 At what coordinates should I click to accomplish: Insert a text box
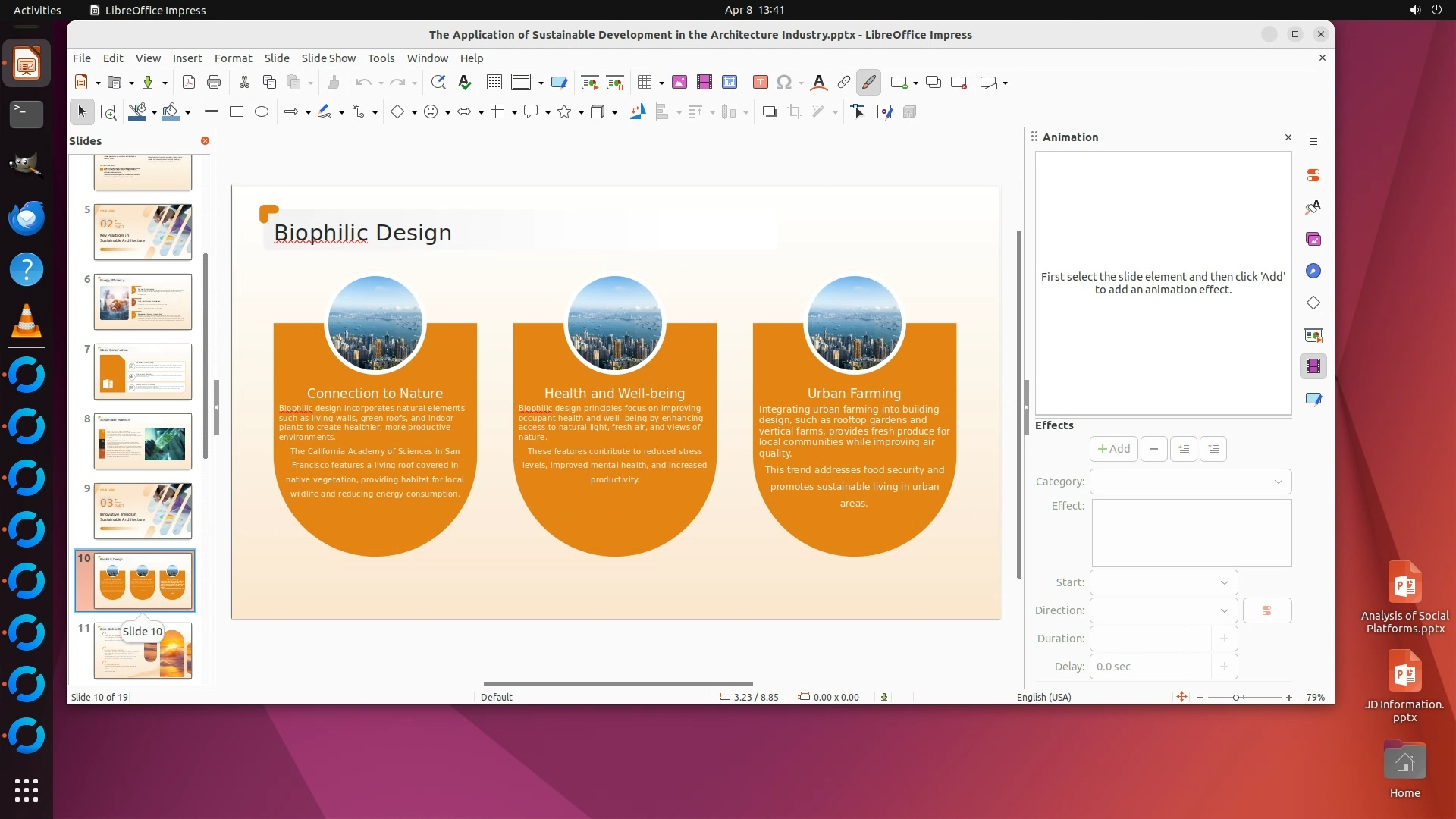(760, 83)
